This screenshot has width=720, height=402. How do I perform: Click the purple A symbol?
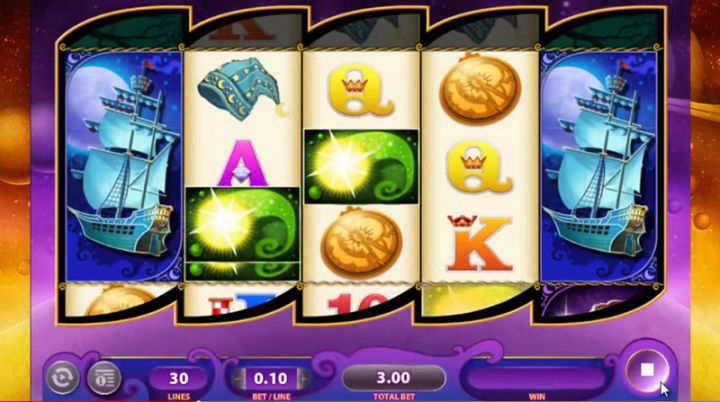(x=242, y=163)
